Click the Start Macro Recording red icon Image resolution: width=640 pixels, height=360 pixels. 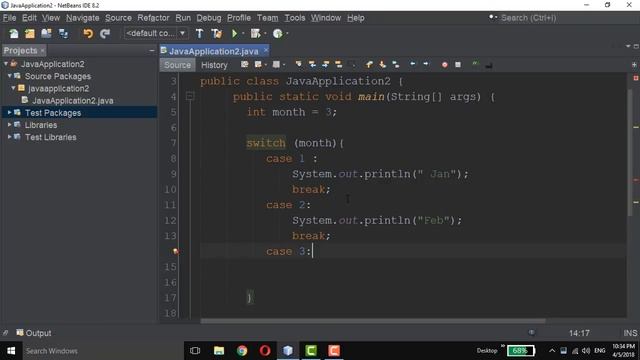pyautogui.click(x=444, y=64)
